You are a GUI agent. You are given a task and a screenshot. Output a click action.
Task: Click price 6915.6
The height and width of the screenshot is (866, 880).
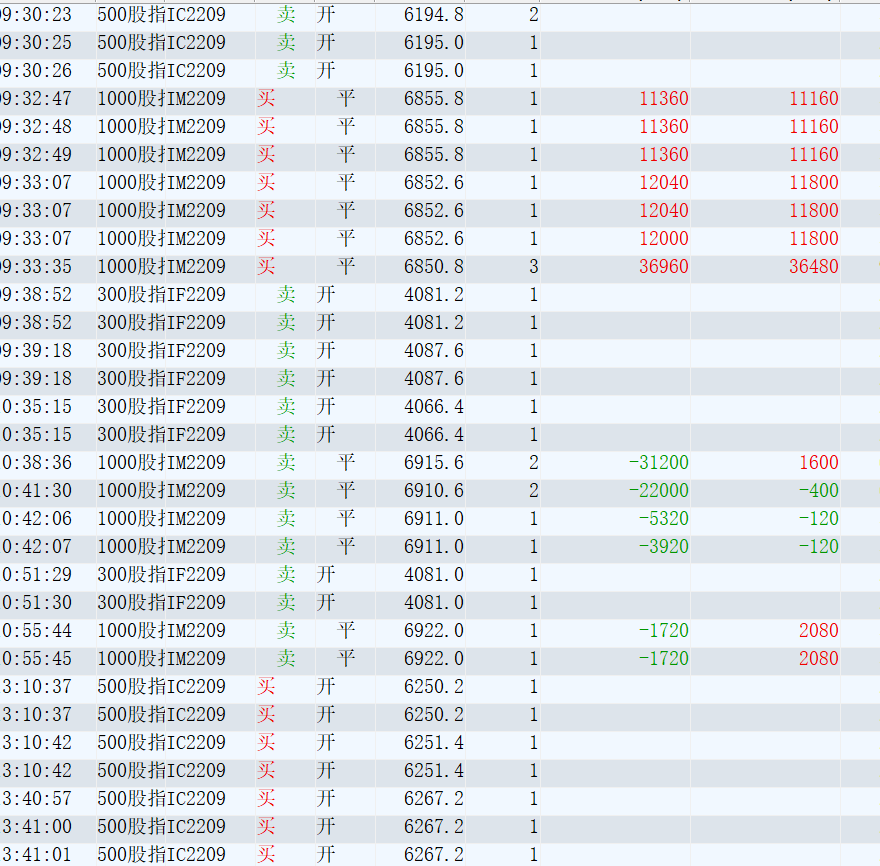(x=434, y=463)
